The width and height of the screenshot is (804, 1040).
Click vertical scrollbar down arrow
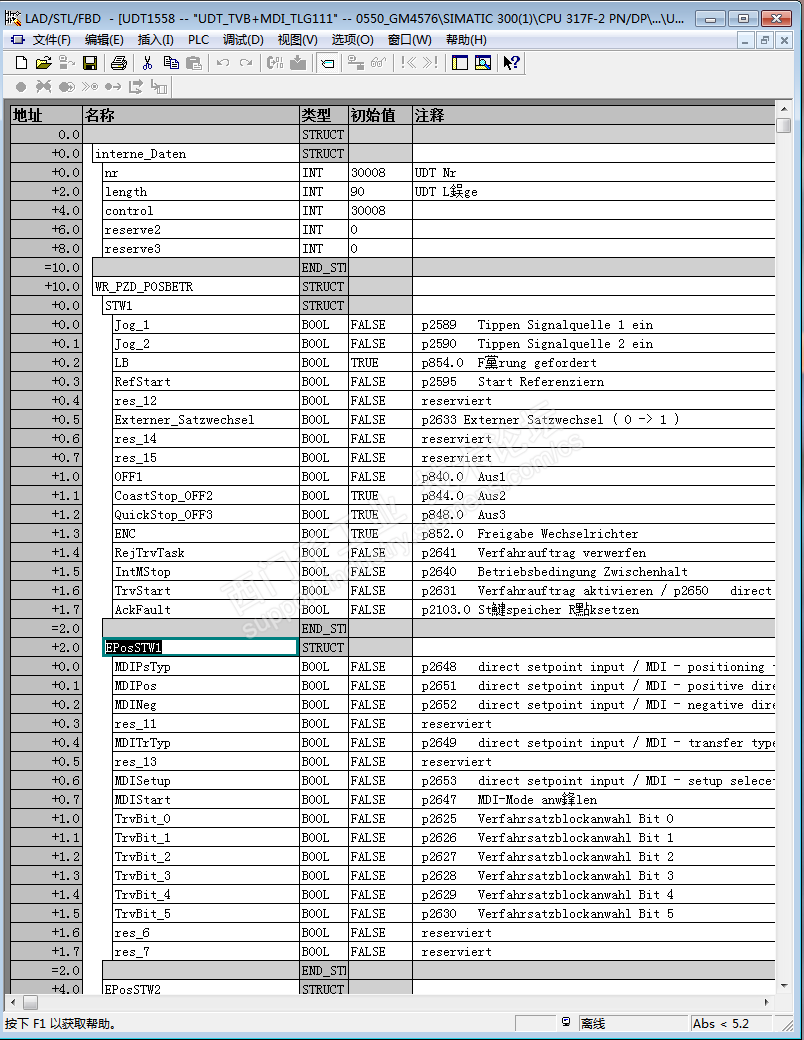pyautogui.click(x=783, y=986)
